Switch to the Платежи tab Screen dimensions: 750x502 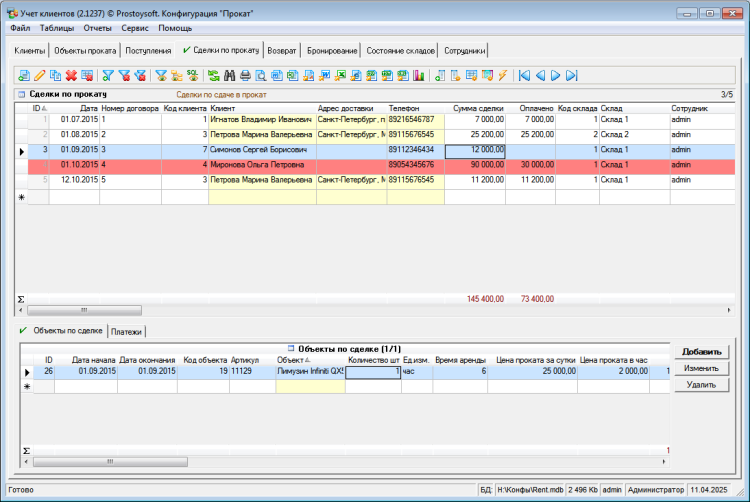(x=126, y=332)
